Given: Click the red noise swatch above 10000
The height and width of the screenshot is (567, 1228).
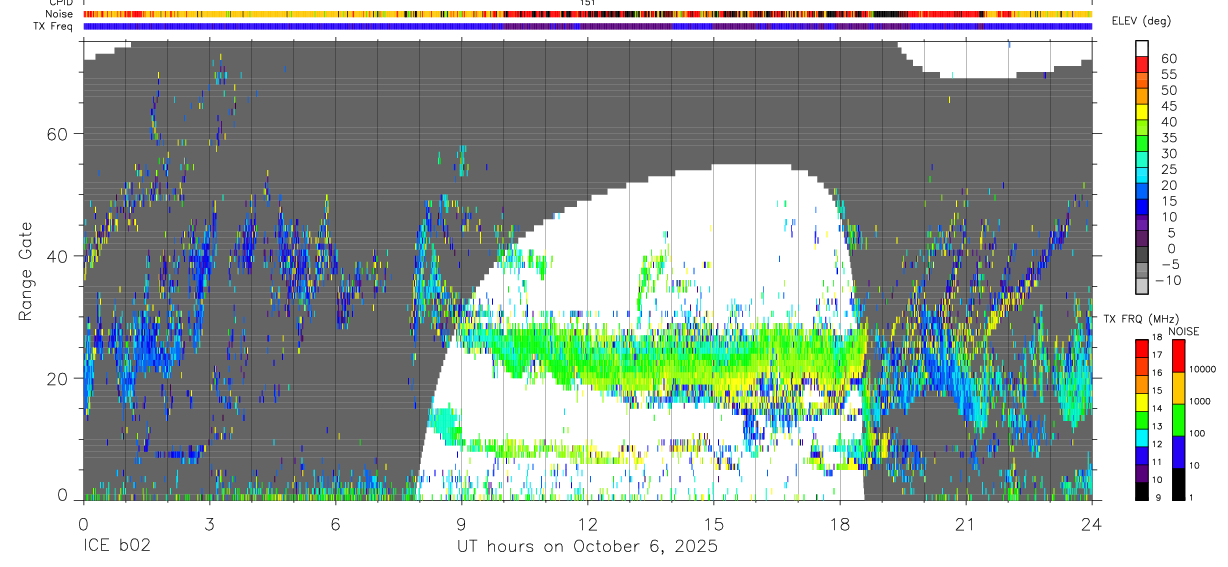Looking at the screenshot, I should click(x=1178, y=355).
